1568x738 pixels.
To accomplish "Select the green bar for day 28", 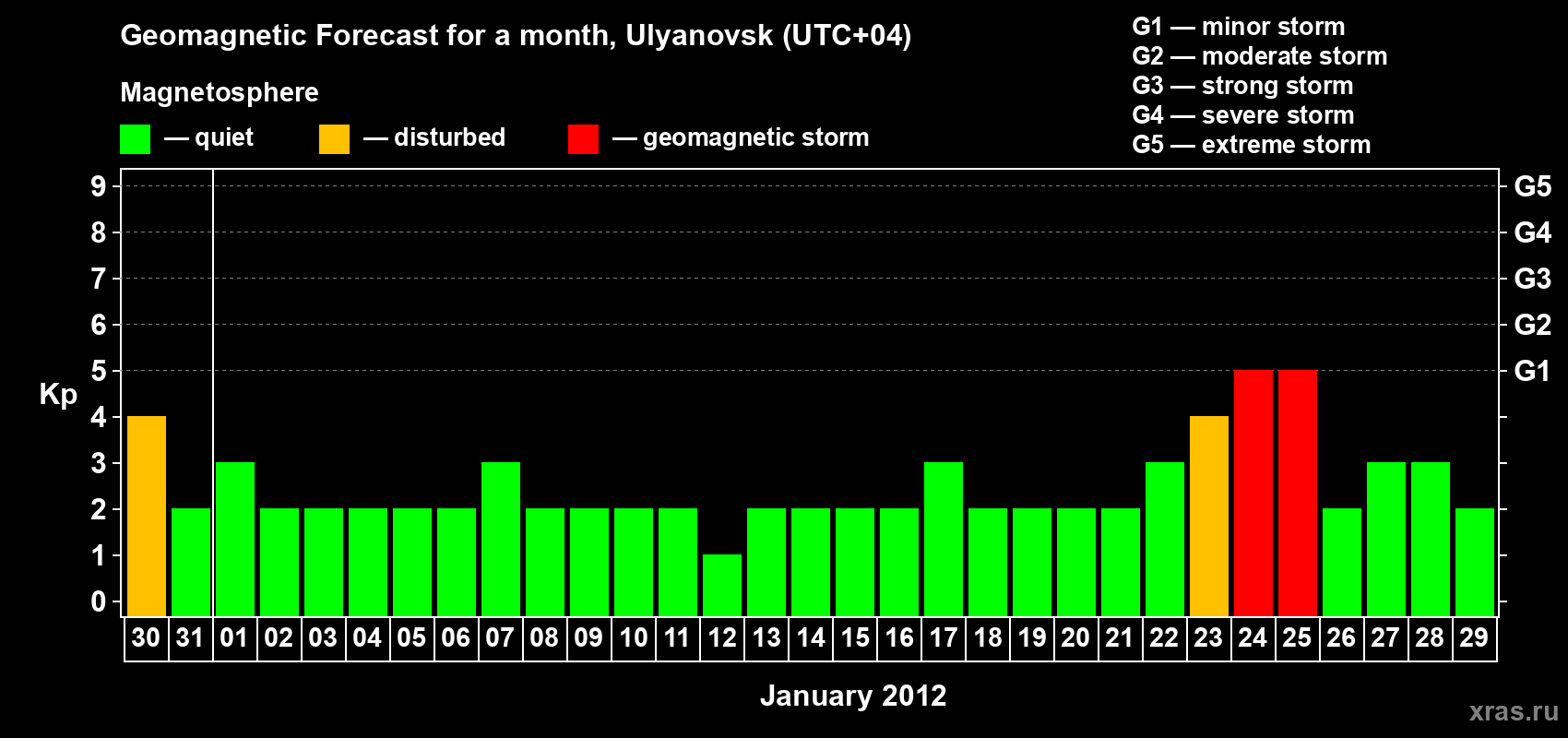I will [1431, 540].
